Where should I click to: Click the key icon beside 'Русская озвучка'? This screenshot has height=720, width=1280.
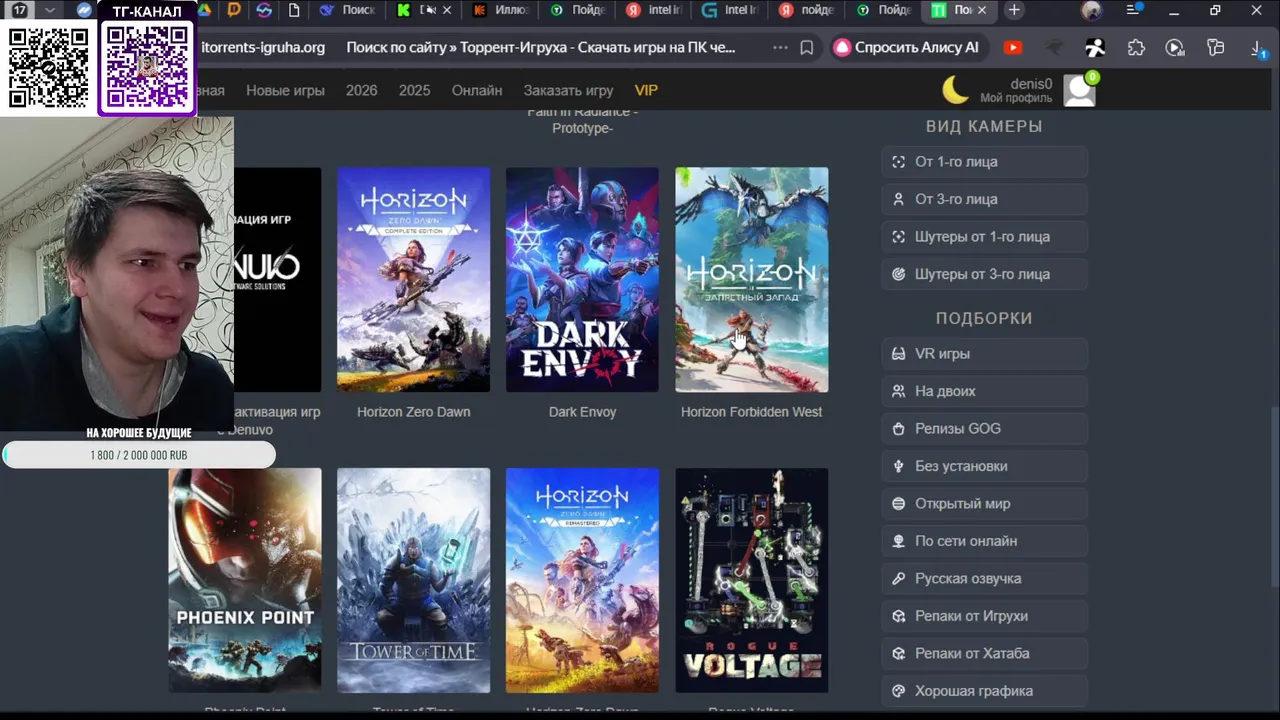(898, 579)
